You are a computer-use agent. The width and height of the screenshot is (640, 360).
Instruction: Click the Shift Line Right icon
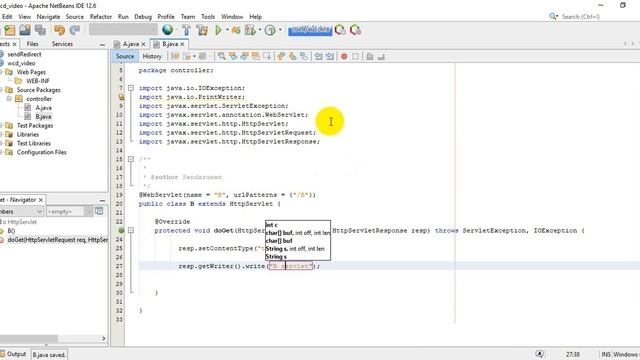330,56
